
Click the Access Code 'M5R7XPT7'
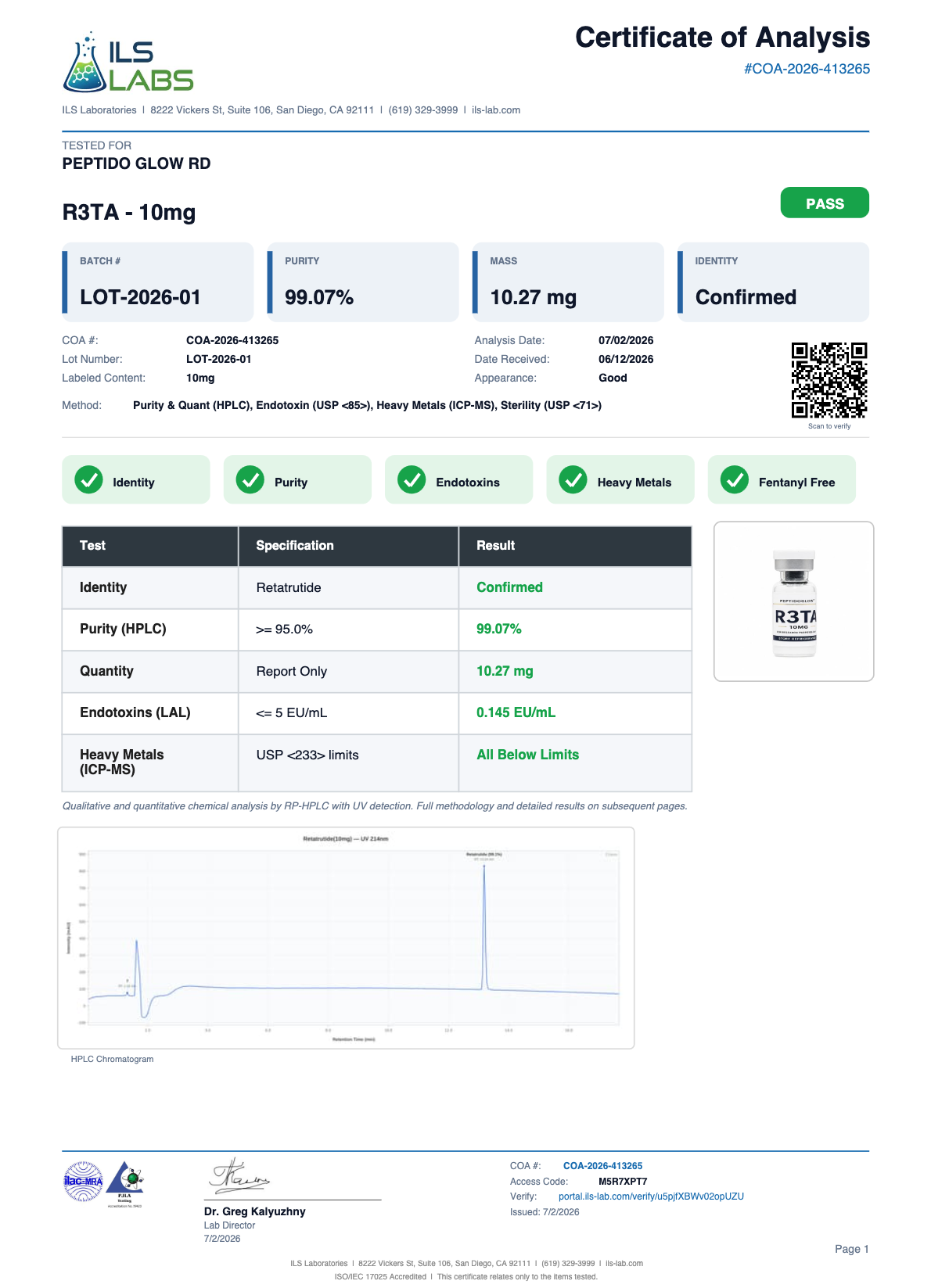pos(623,1182)
